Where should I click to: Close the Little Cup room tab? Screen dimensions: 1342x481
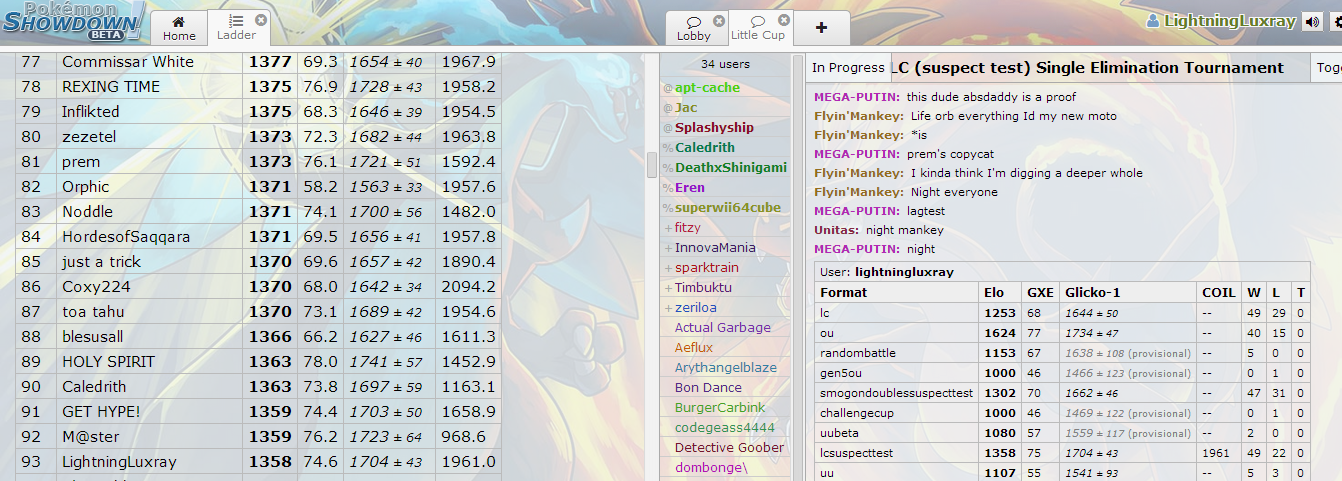pos(783,20)
